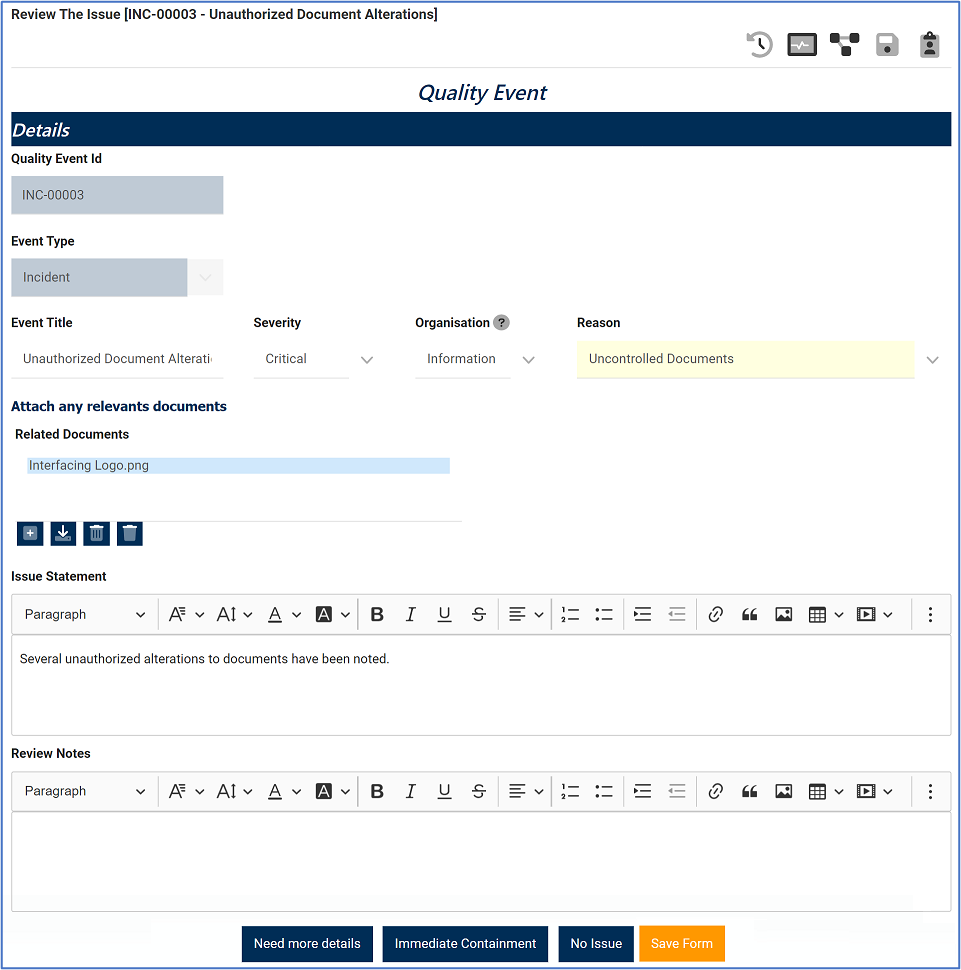Click the Organisation help question mark
The height and width of the screenshot is (970, 961).
[x=502, y=322]
